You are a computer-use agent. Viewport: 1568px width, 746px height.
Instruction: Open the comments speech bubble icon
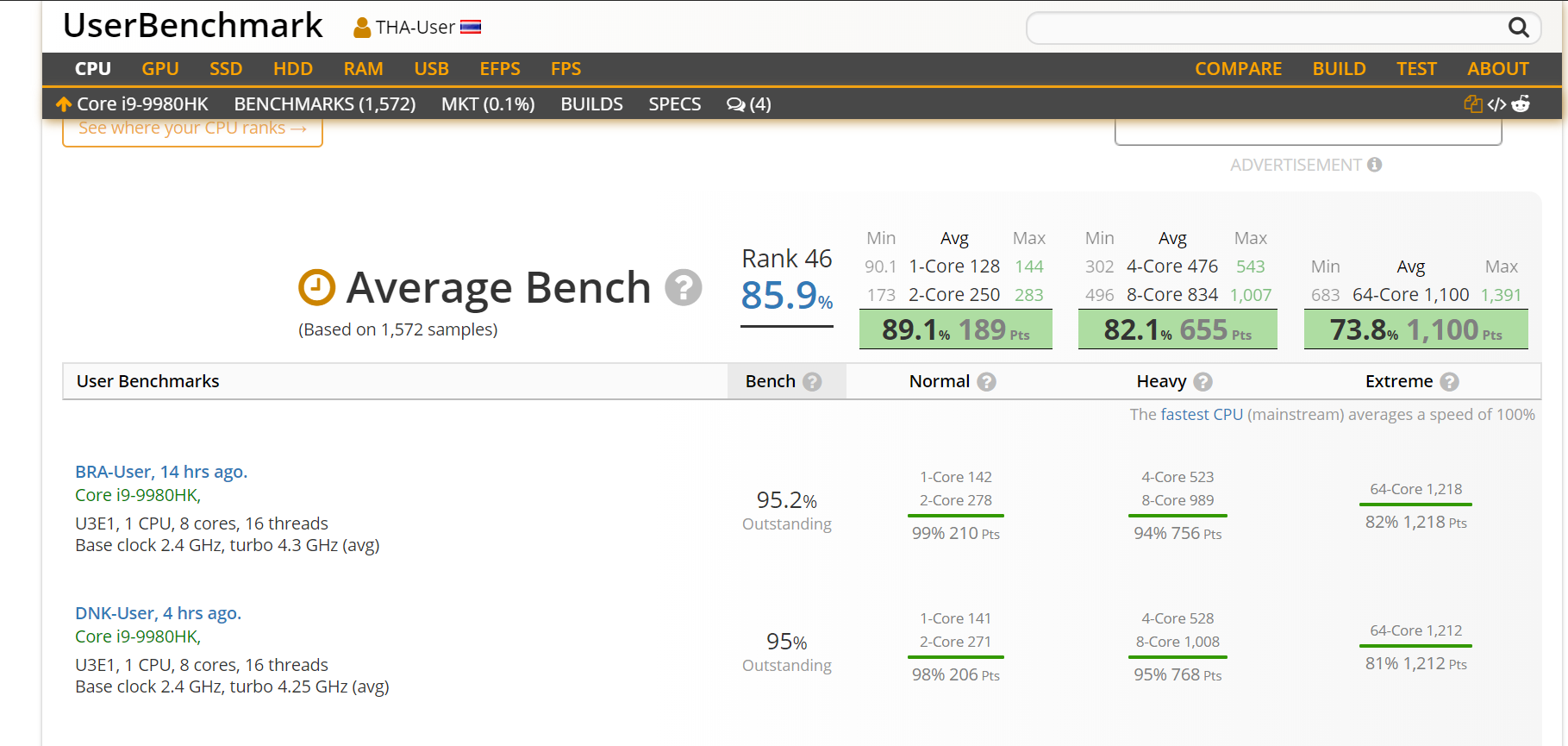point(735,104)
